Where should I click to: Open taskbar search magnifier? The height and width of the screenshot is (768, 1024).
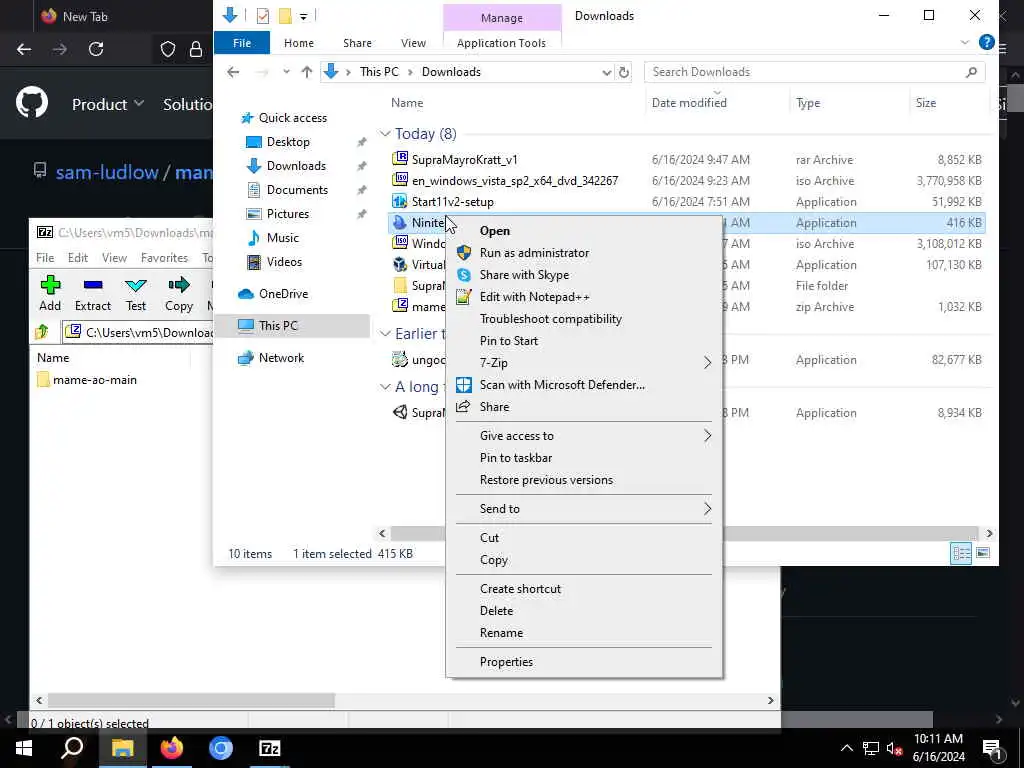pyautogui.click(x=72, y=748)
